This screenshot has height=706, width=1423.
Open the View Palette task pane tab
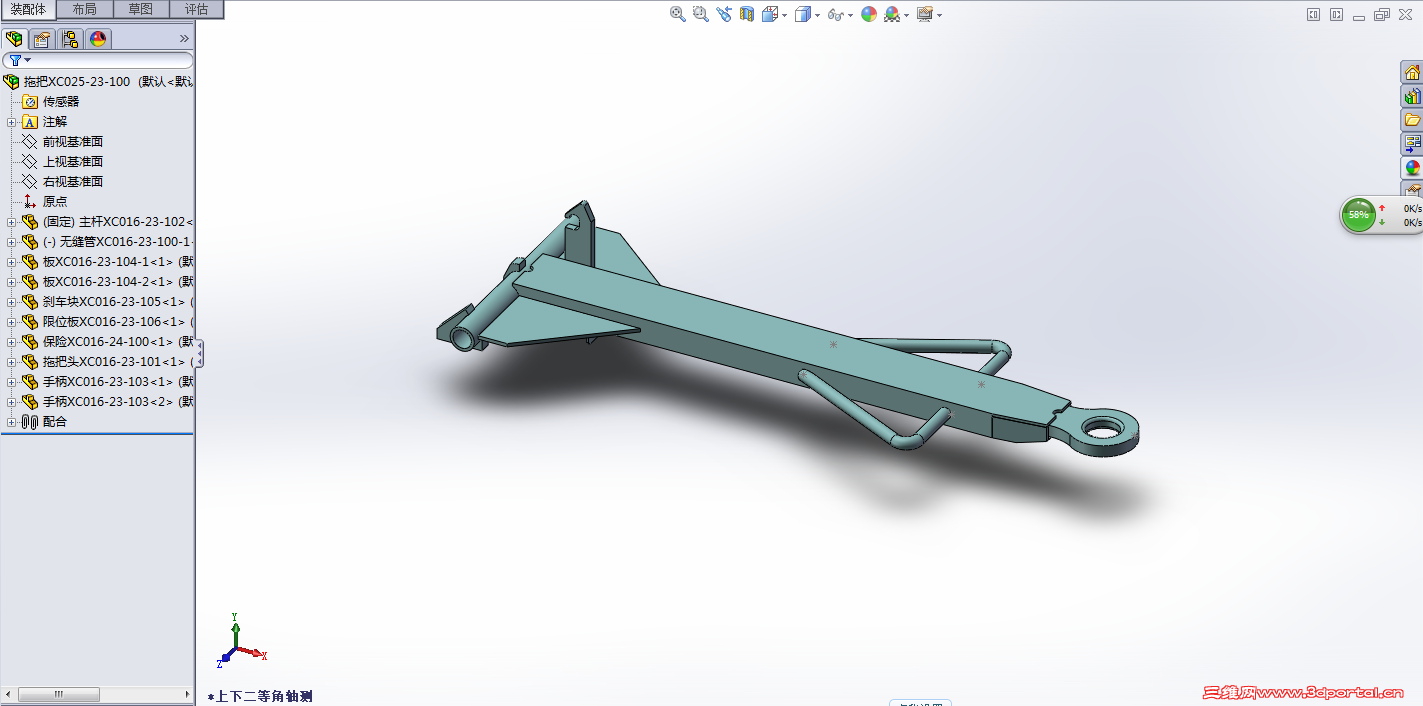pos(1412,144)
